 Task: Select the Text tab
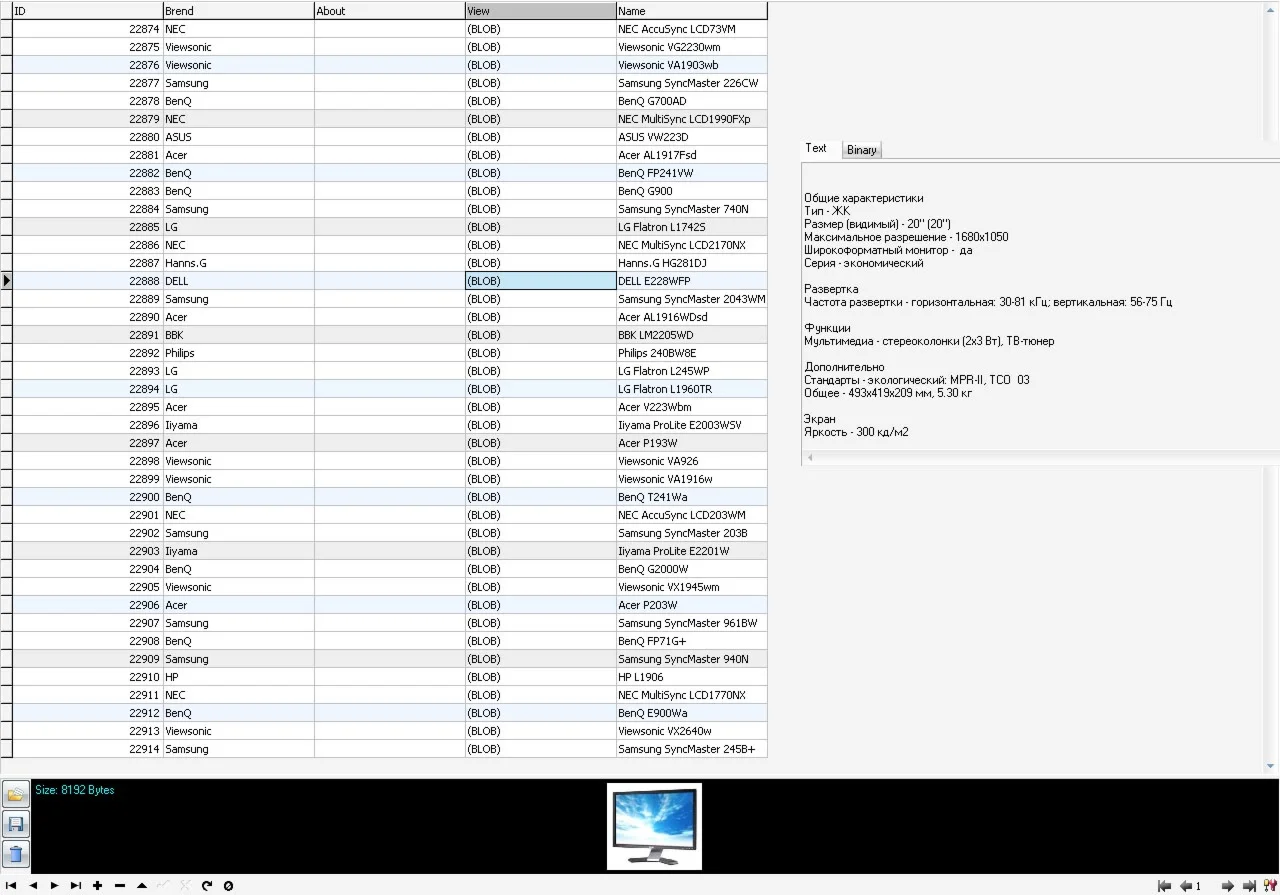pos(816,148)
